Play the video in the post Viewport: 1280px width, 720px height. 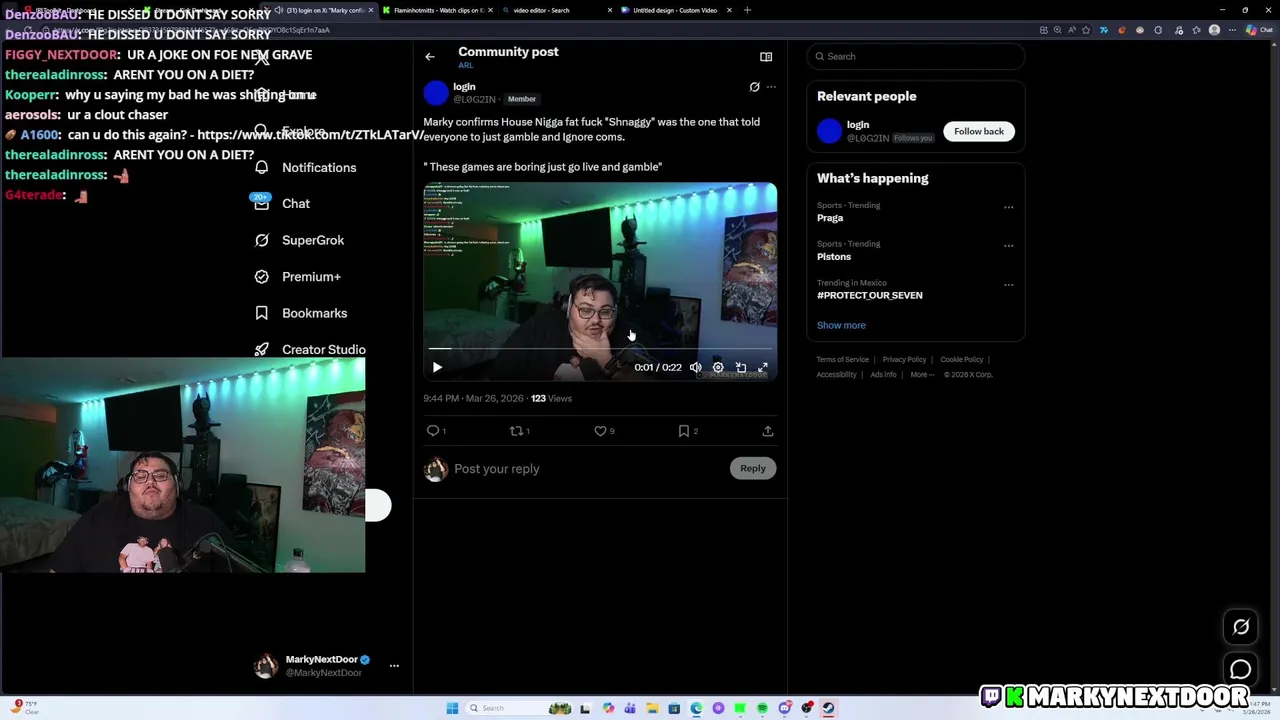(437, 367)
